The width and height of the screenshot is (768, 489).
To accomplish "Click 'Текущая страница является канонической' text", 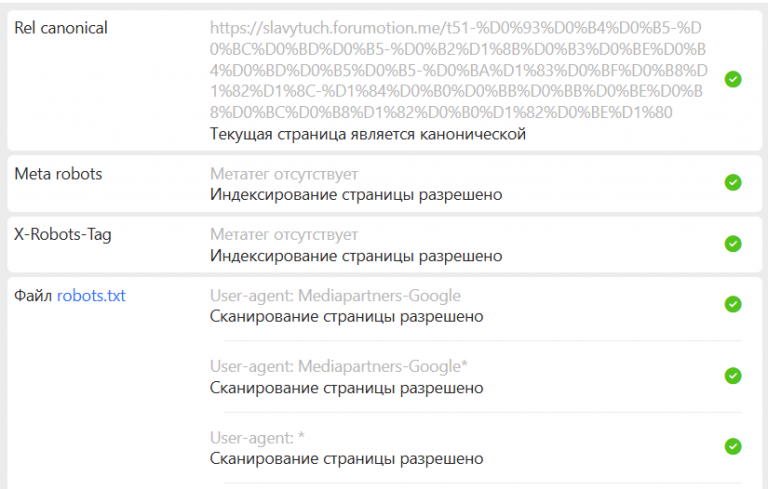I will click(x=368, y=134).
